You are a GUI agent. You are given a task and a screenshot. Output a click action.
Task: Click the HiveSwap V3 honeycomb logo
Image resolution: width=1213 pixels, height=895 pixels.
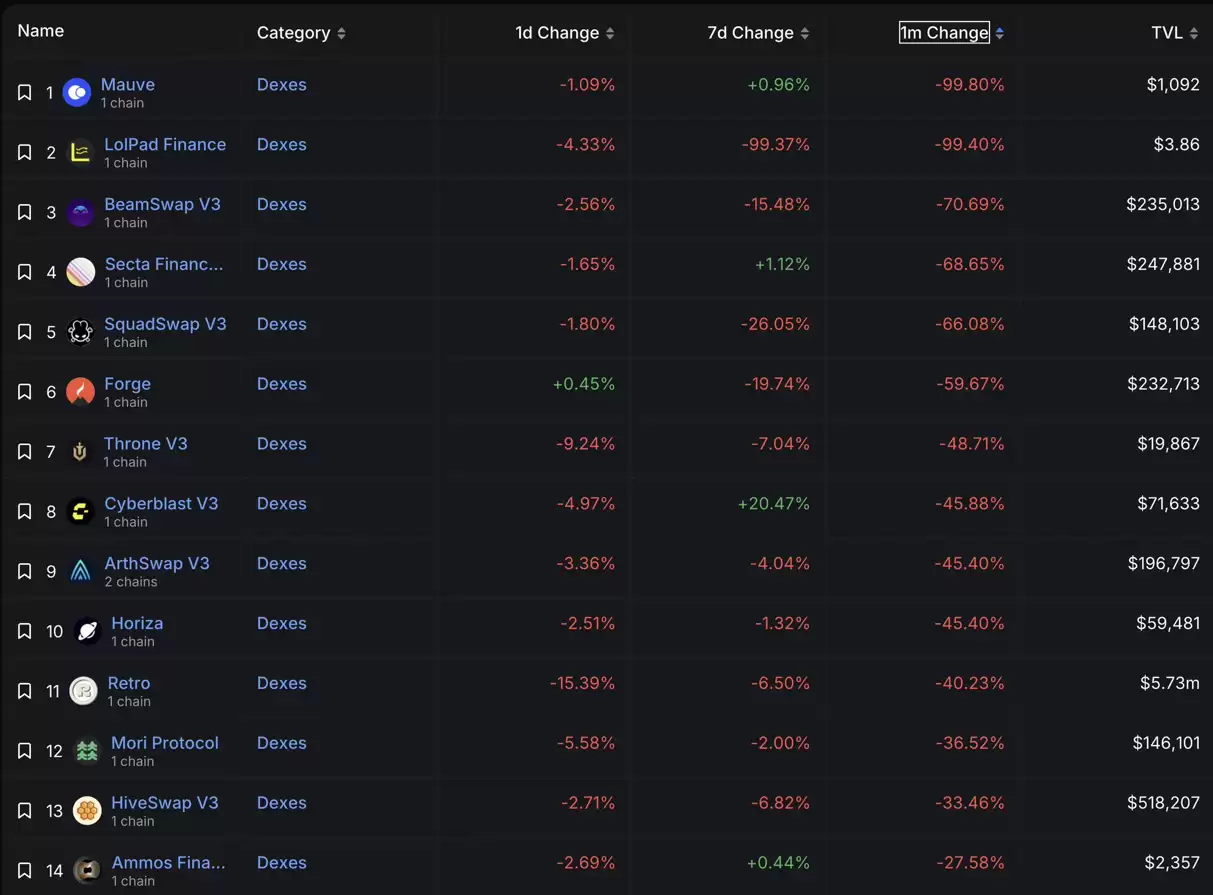pyautogui.click(x=87, y=811)
